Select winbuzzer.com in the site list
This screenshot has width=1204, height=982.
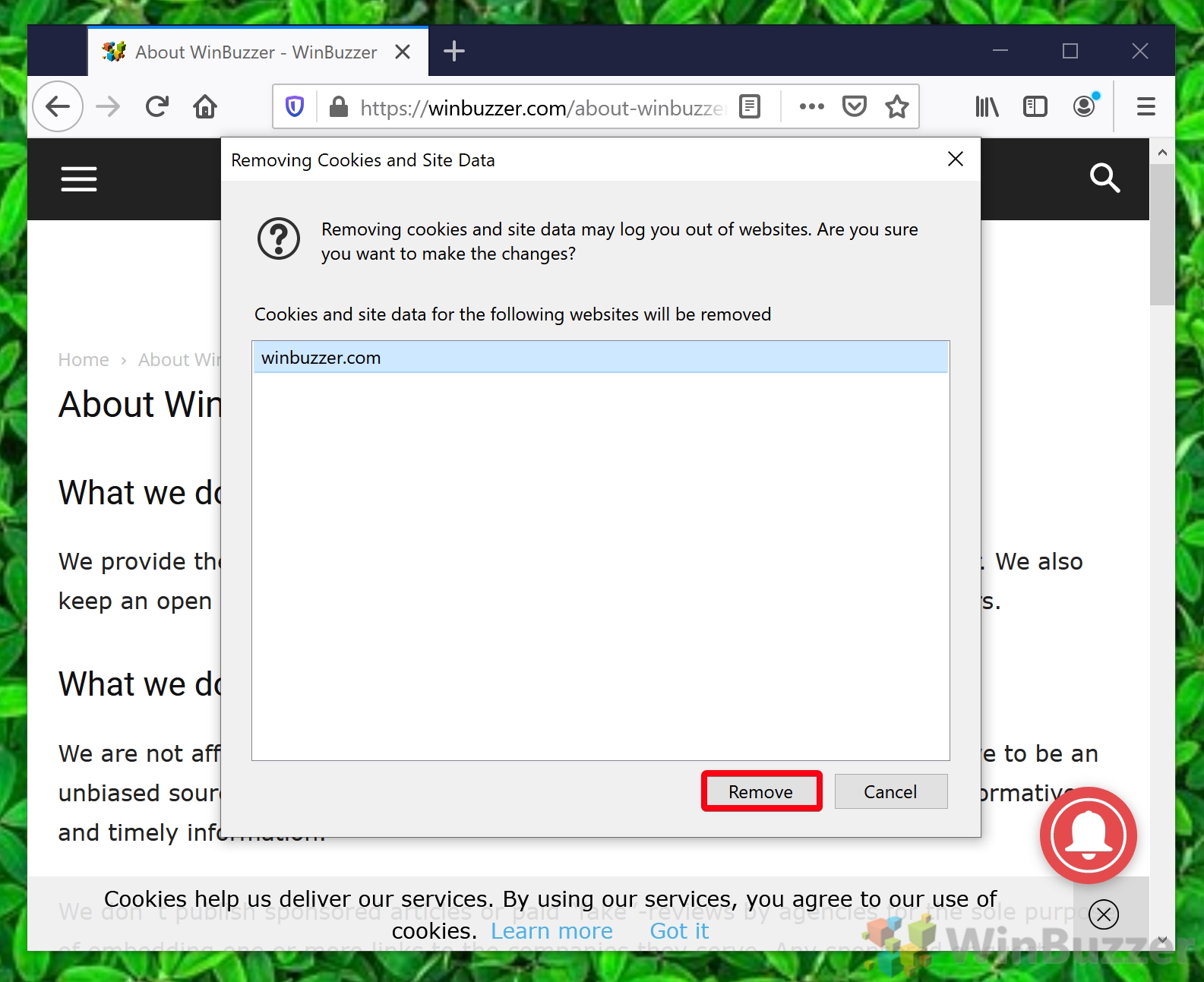click(x=600, y=358)
